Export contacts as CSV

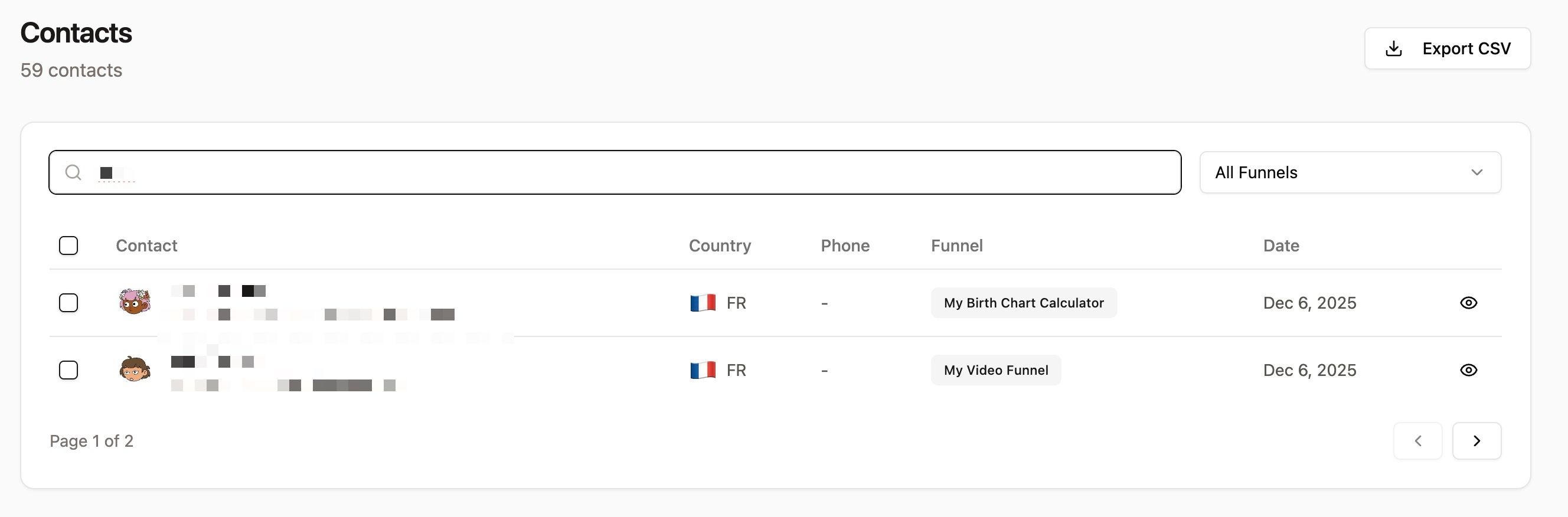tap(1447, 48)
